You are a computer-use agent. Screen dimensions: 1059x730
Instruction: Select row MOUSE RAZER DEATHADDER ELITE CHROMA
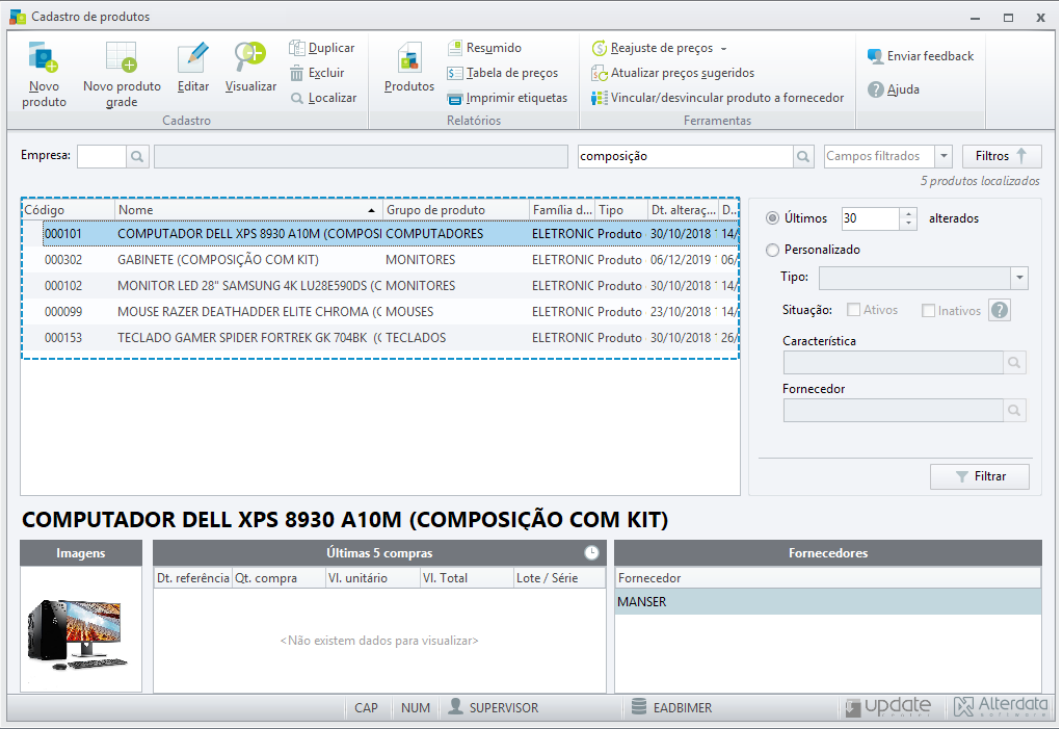(x=381, y=312)
